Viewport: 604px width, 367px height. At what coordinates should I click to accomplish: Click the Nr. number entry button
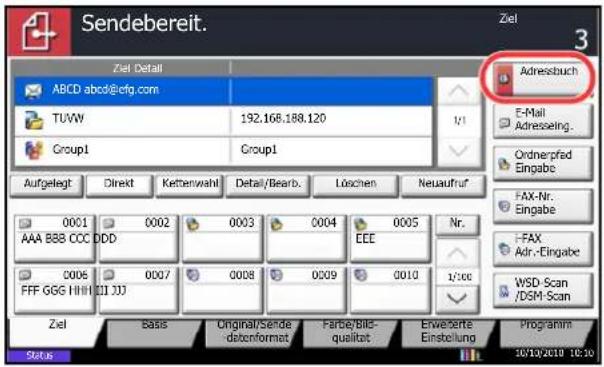tap(457, 225)
